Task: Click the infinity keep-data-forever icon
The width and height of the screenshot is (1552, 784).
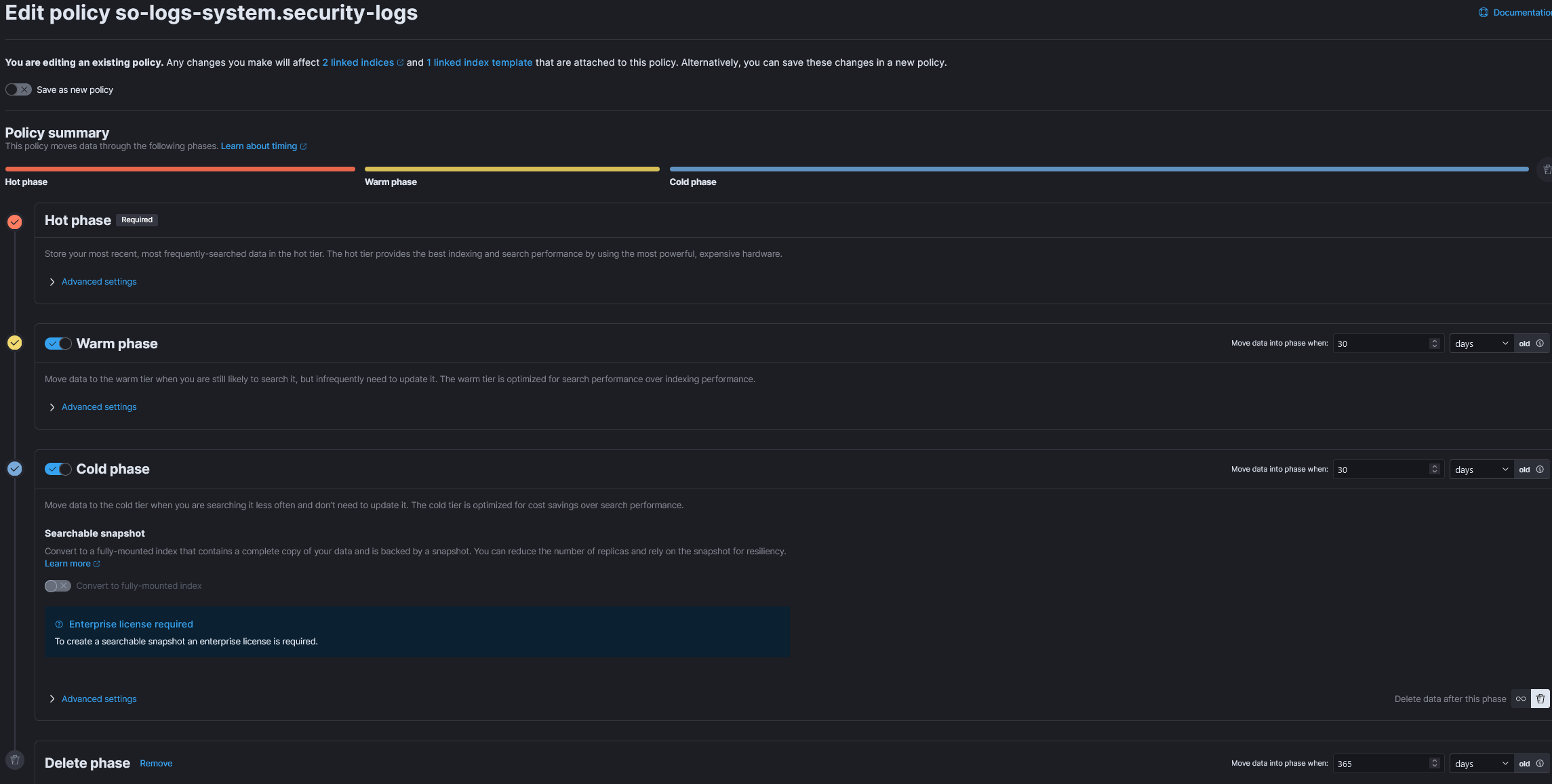Action: point(1521,699)
